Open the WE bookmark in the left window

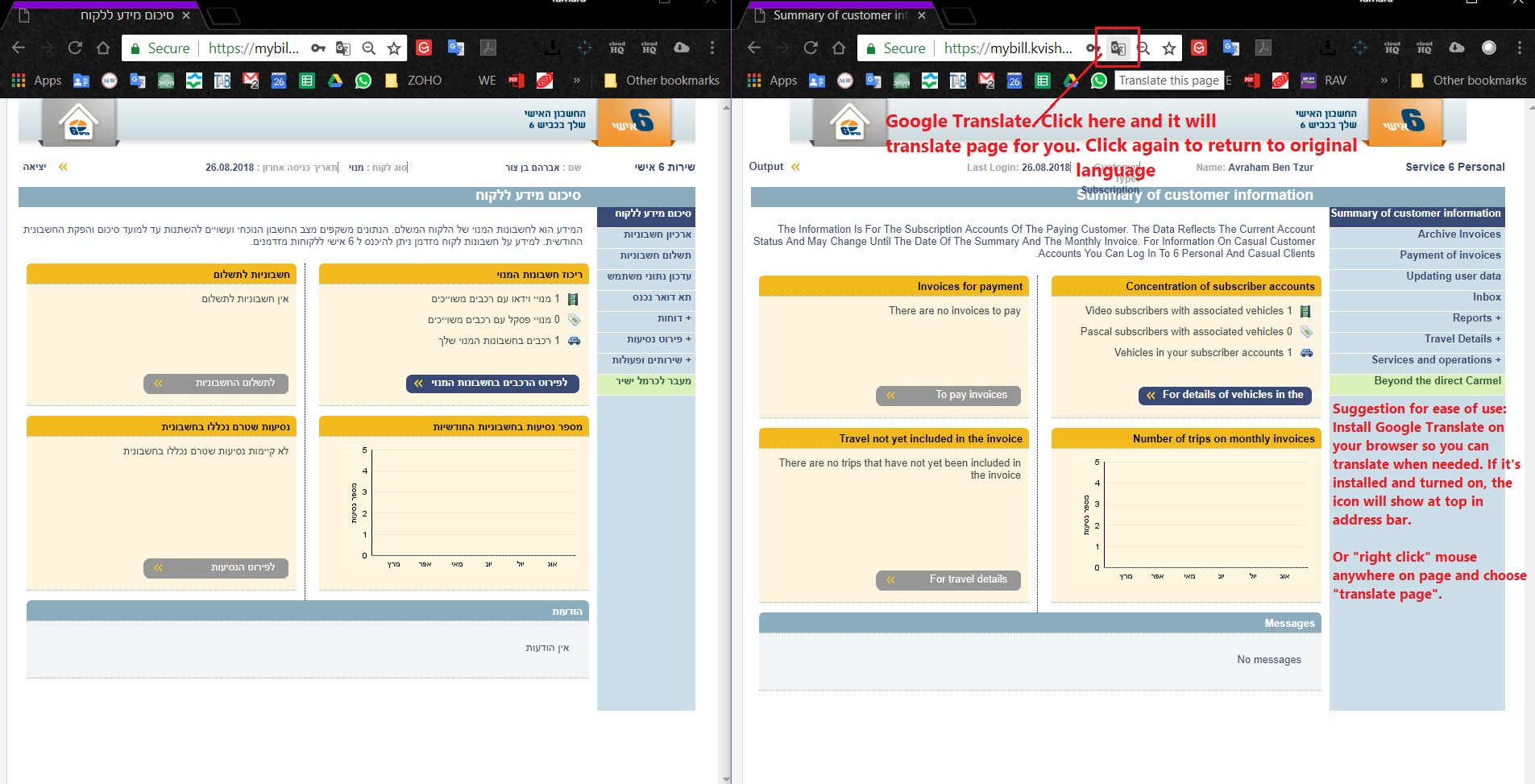(x=487, y=81)
